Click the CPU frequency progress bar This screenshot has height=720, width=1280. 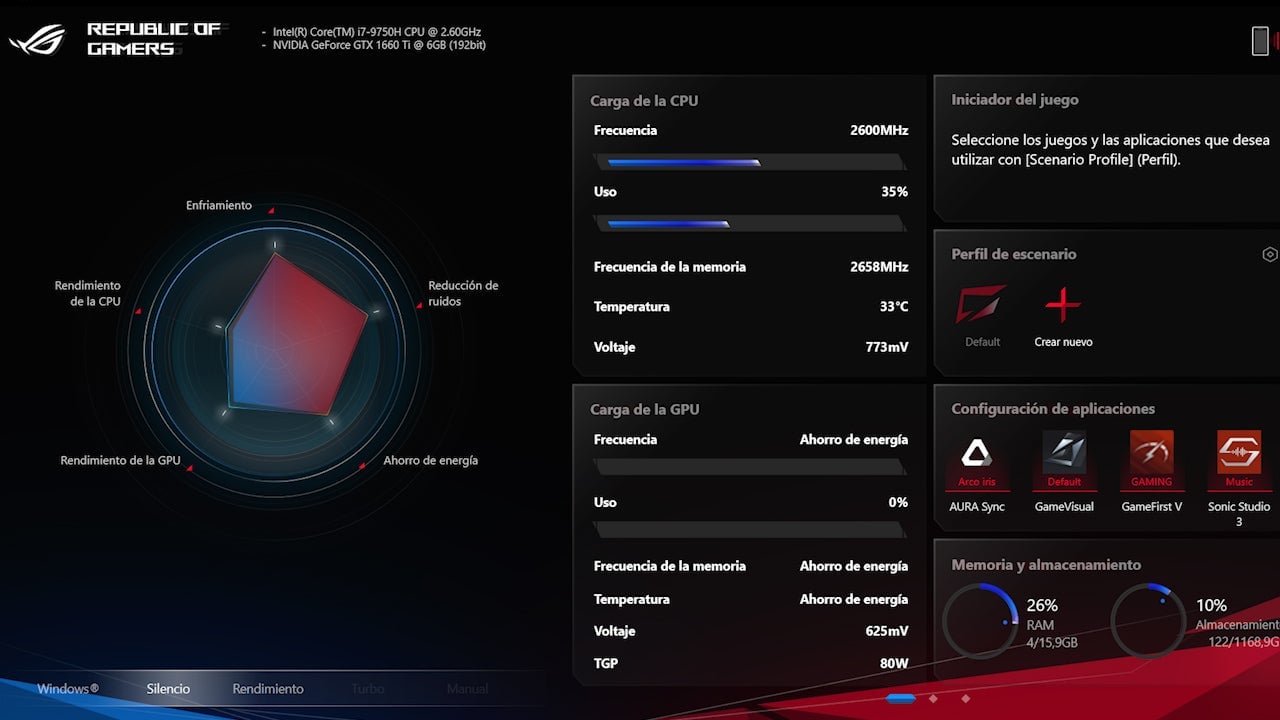(750, 162)
